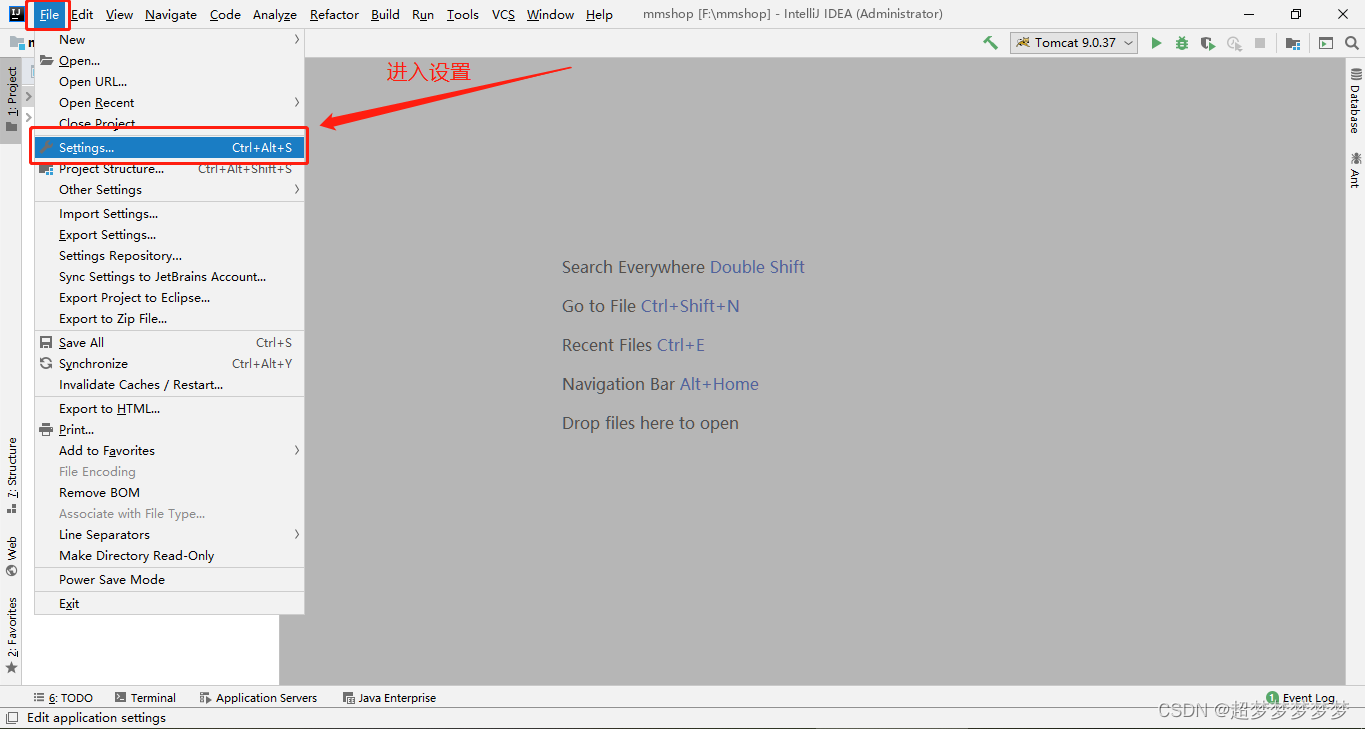Open the Ant tool window

[x=1355, y=170]
